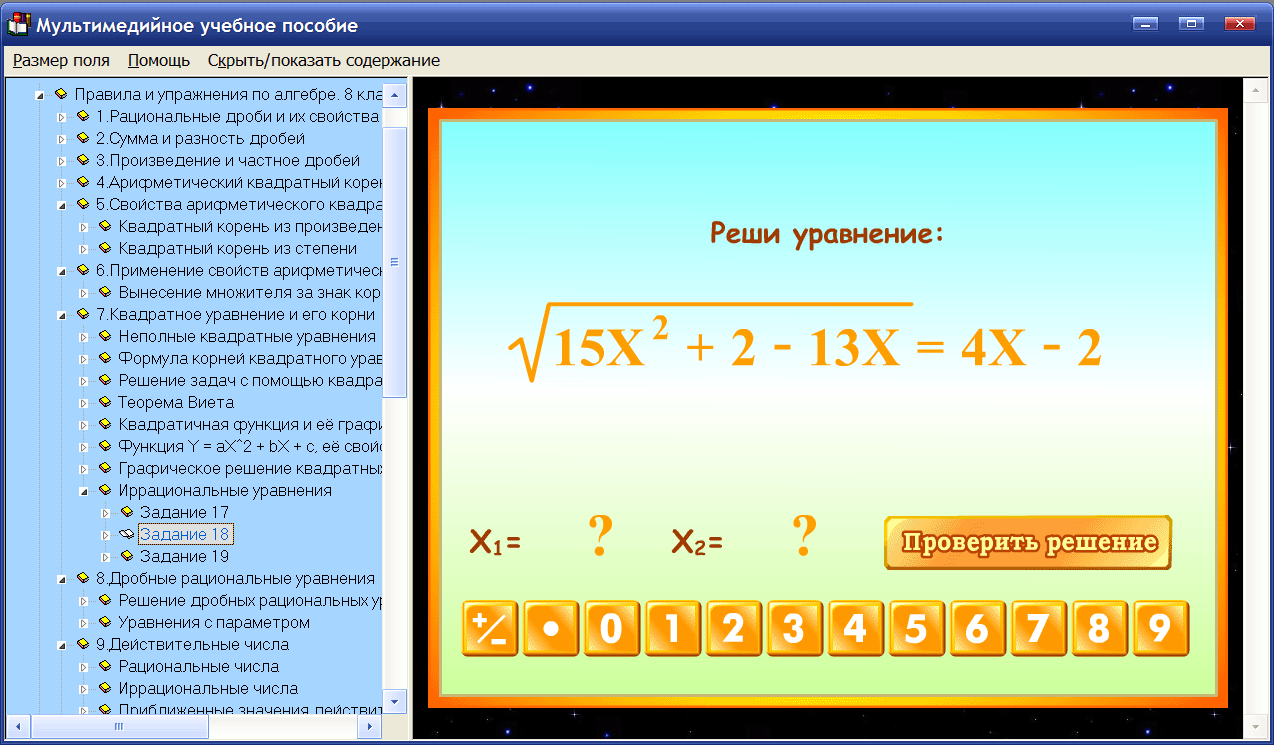Click book icon beside Теорема Виета
Viewport: 1274px width, 745px height.
click(x=105, y=403)
